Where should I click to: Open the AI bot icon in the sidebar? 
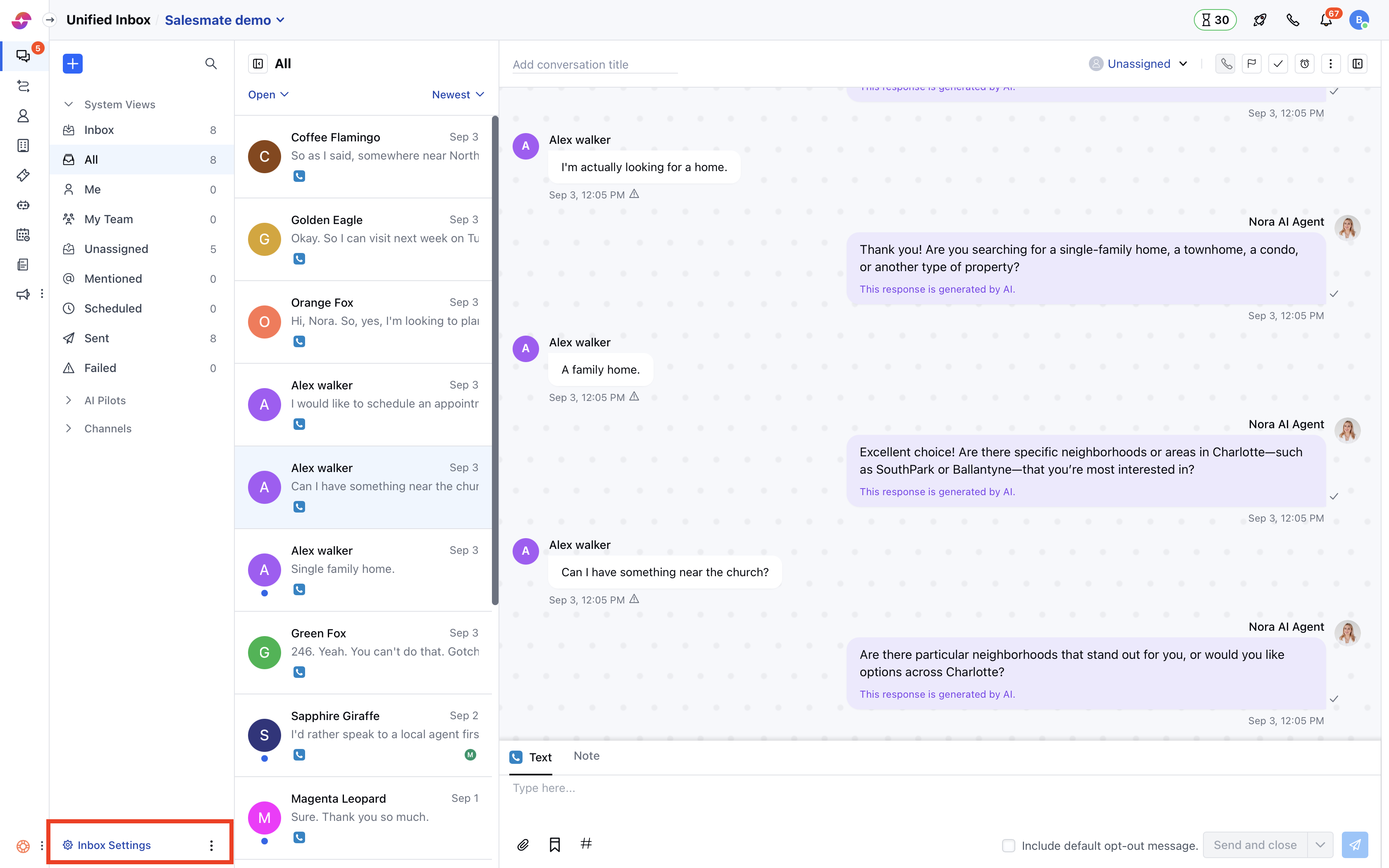[23, 205]
